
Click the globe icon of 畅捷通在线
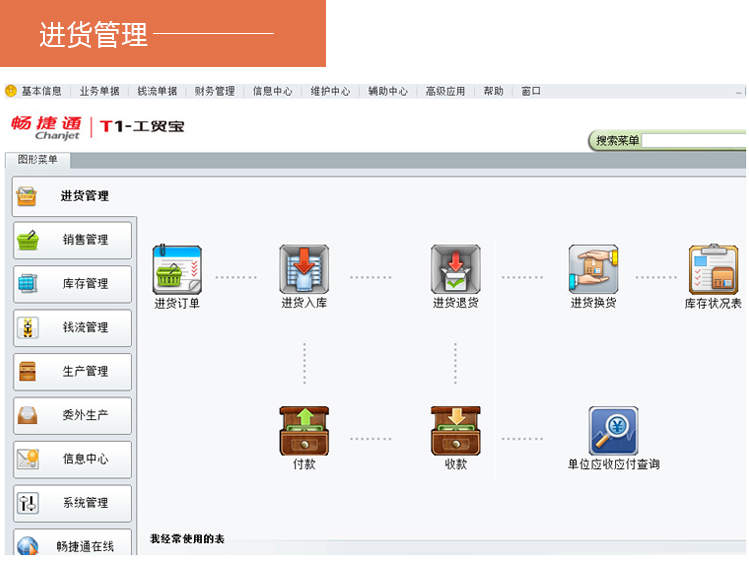click(x=27, y=545)
